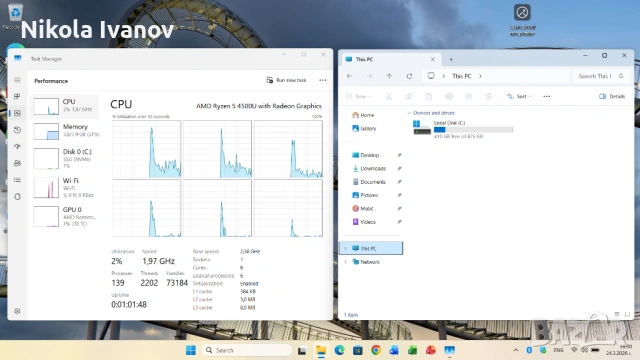Open See more ellipsis in Explorer toolbar
This screenshot has width=640, height=360.
click(547, 96)
